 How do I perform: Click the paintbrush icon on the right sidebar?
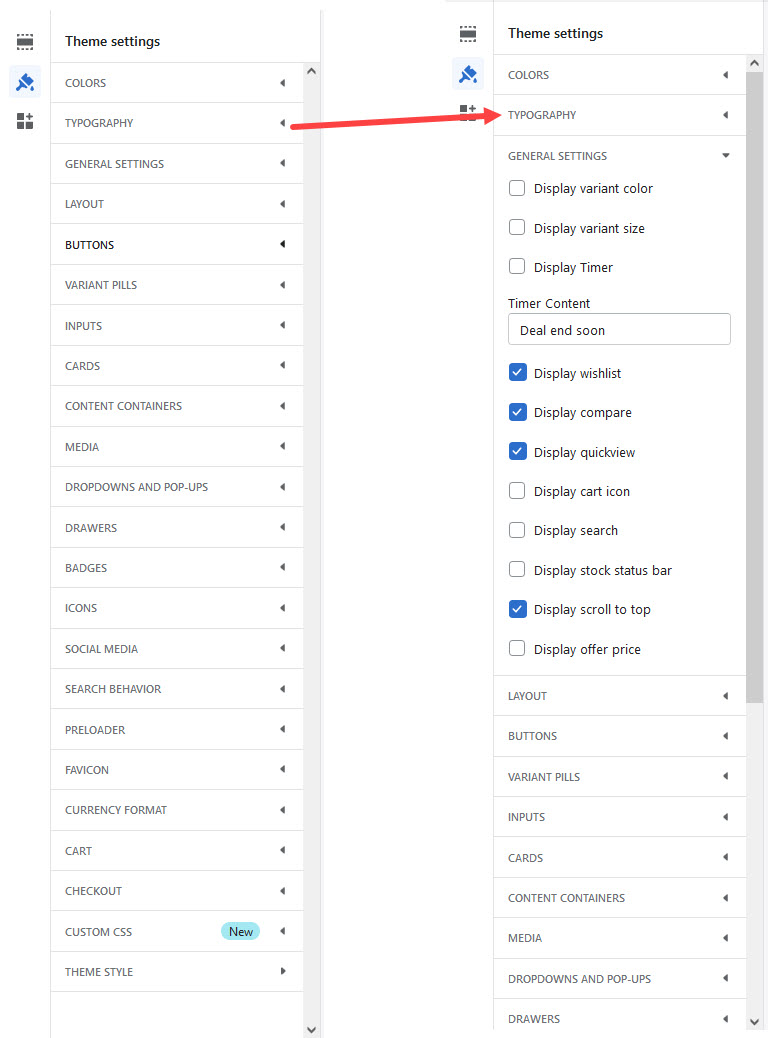467,74
